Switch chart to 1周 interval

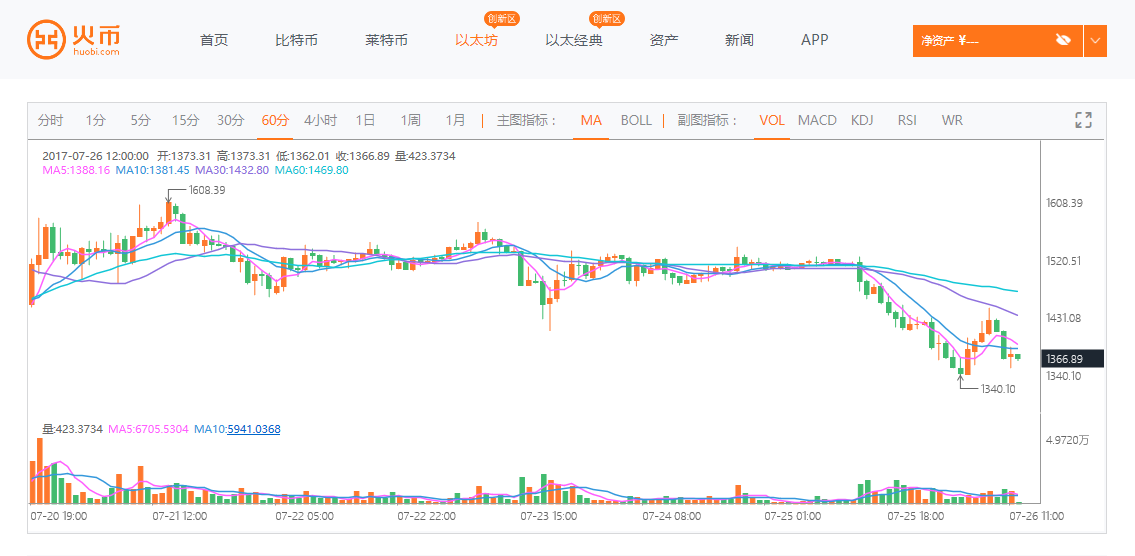coord(410,120)
